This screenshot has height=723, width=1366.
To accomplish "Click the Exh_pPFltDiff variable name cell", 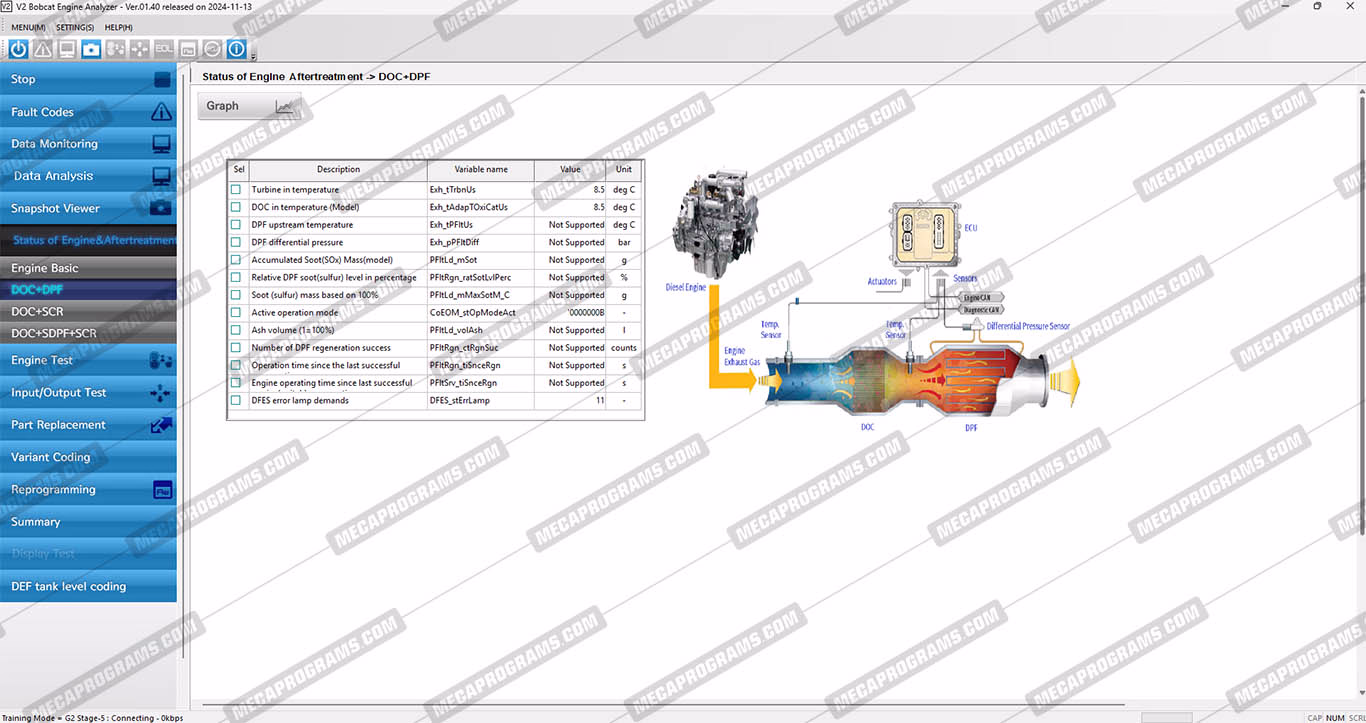I will coord(481,242).
